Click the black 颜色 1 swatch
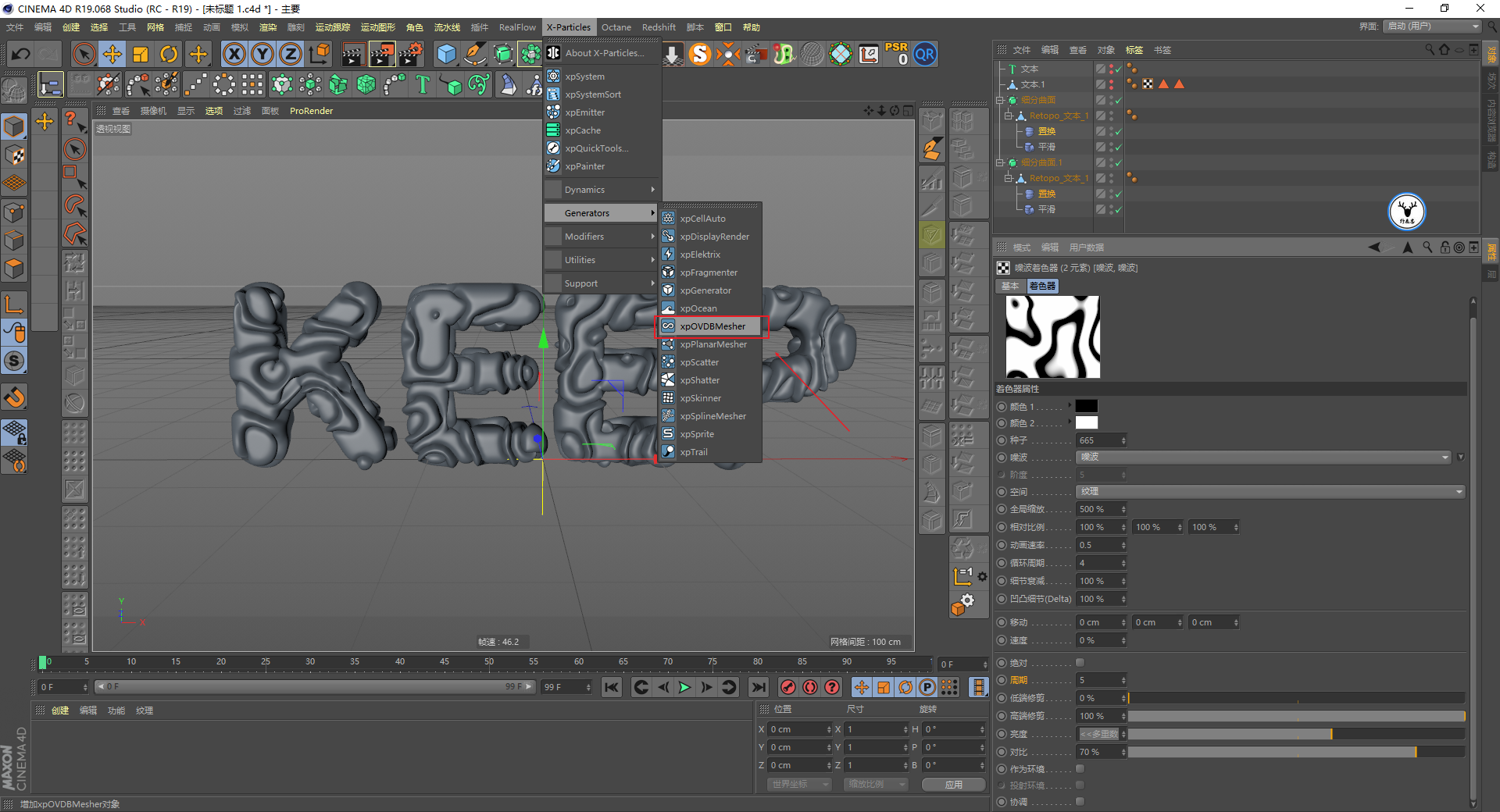Image resolution: width=1500 pixels, height=812 pixels. 1086,406
